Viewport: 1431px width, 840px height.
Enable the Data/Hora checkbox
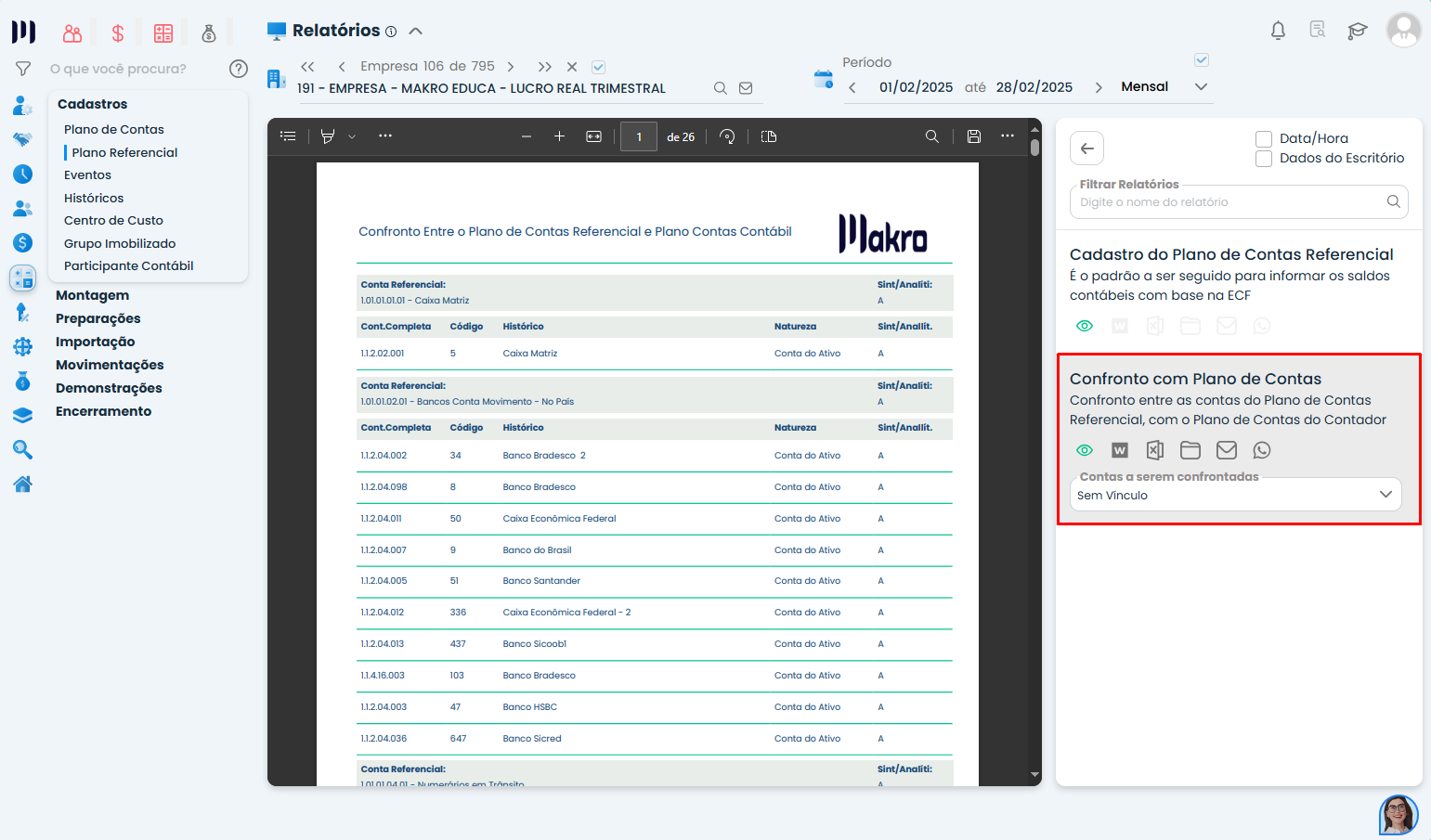(x=1263, y=138)
